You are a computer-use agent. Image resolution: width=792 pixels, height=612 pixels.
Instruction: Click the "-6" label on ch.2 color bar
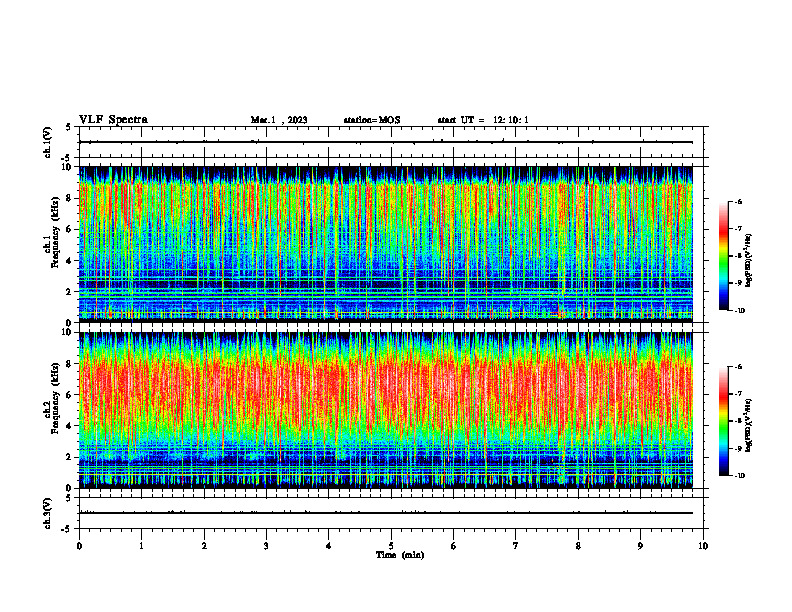[738, 367]
